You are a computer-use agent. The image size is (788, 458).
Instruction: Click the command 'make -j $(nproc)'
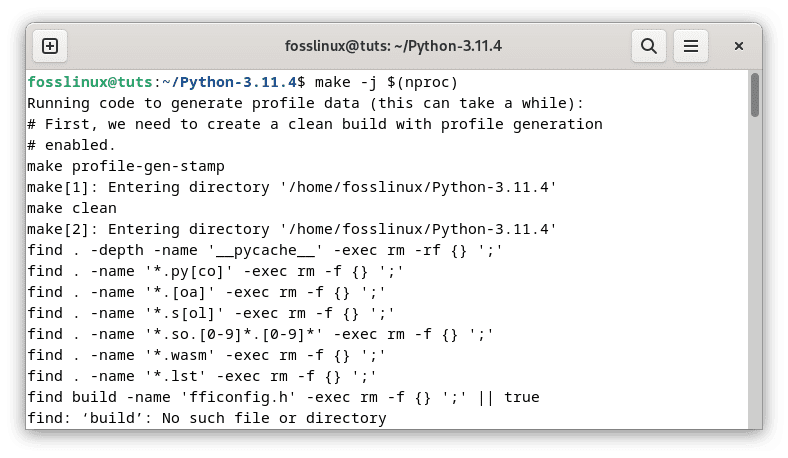(386, 82)
